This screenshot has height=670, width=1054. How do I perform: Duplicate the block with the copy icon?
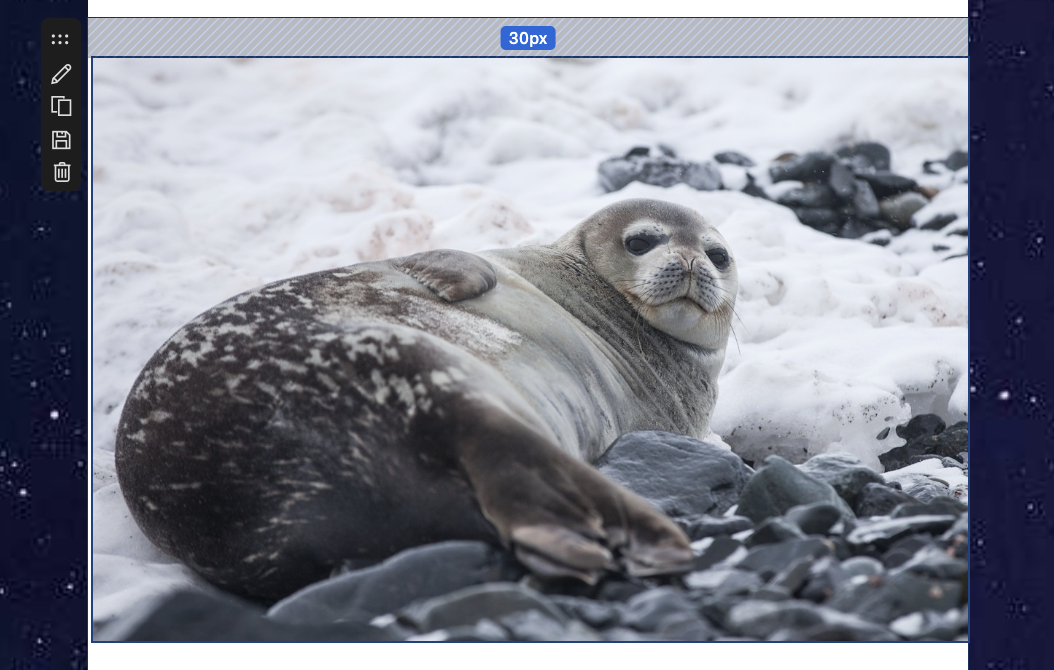point(61,106)
